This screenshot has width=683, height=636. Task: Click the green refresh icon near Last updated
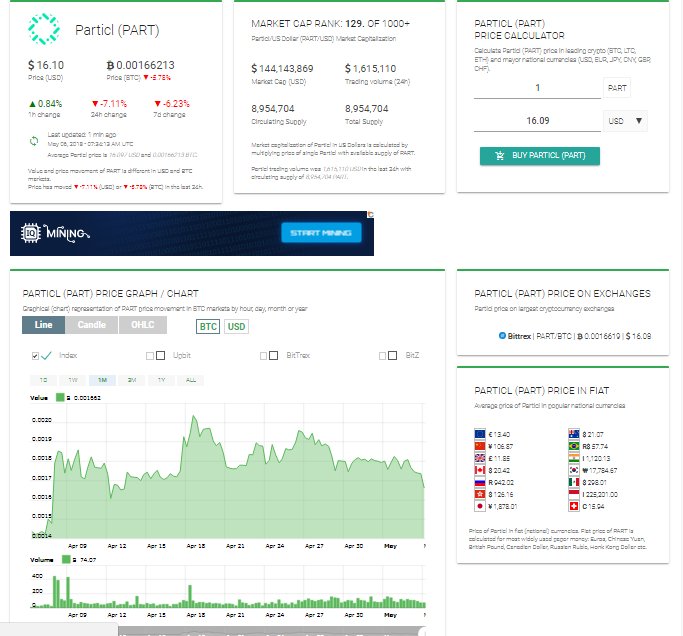coord(34,141)
